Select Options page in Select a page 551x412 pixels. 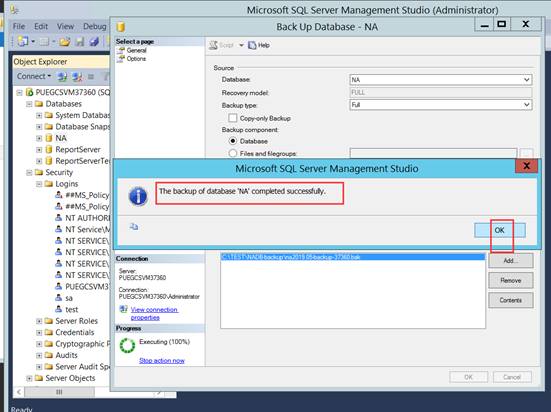tap(136, 59)
